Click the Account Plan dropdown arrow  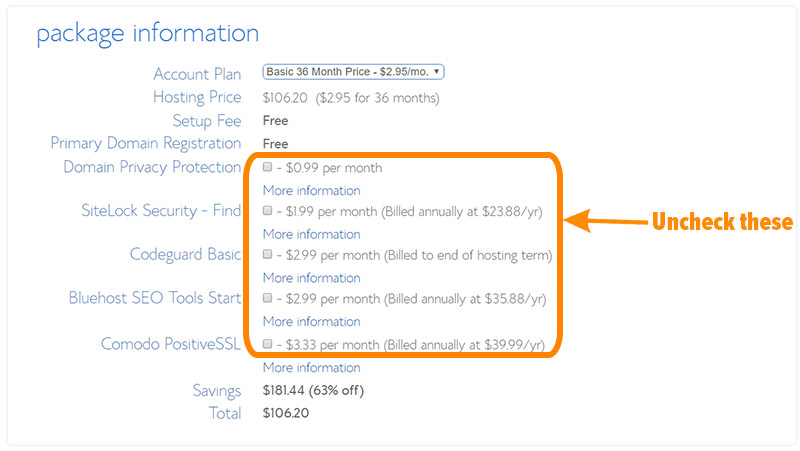(x=437, y=72)
